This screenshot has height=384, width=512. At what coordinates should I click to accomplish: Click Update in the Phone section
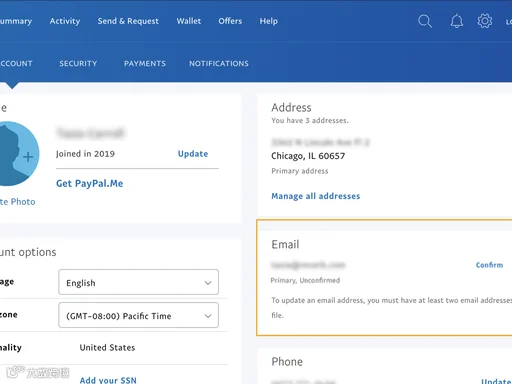(496, 381)
